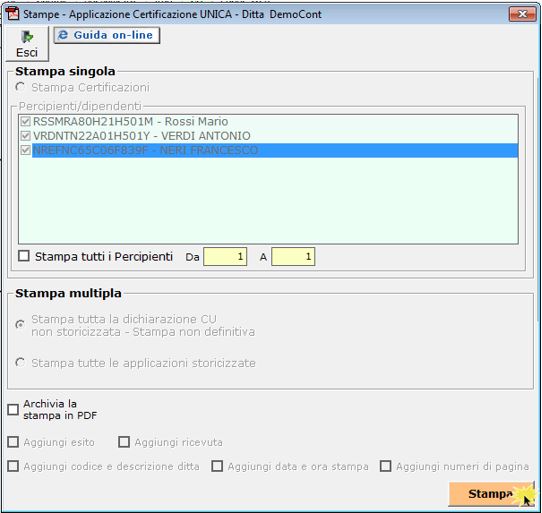542x513 pixels.
Task: Click the PDF application icon in title bar
Action: coord(12,14)
